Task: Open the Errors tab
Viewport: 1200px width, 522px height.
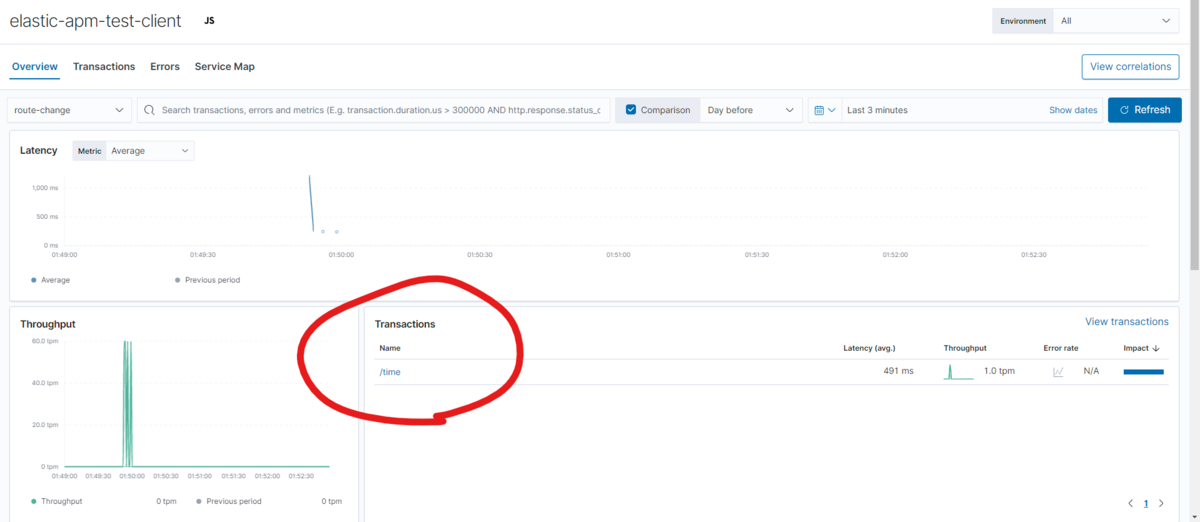Action: [x=165, y=67]
